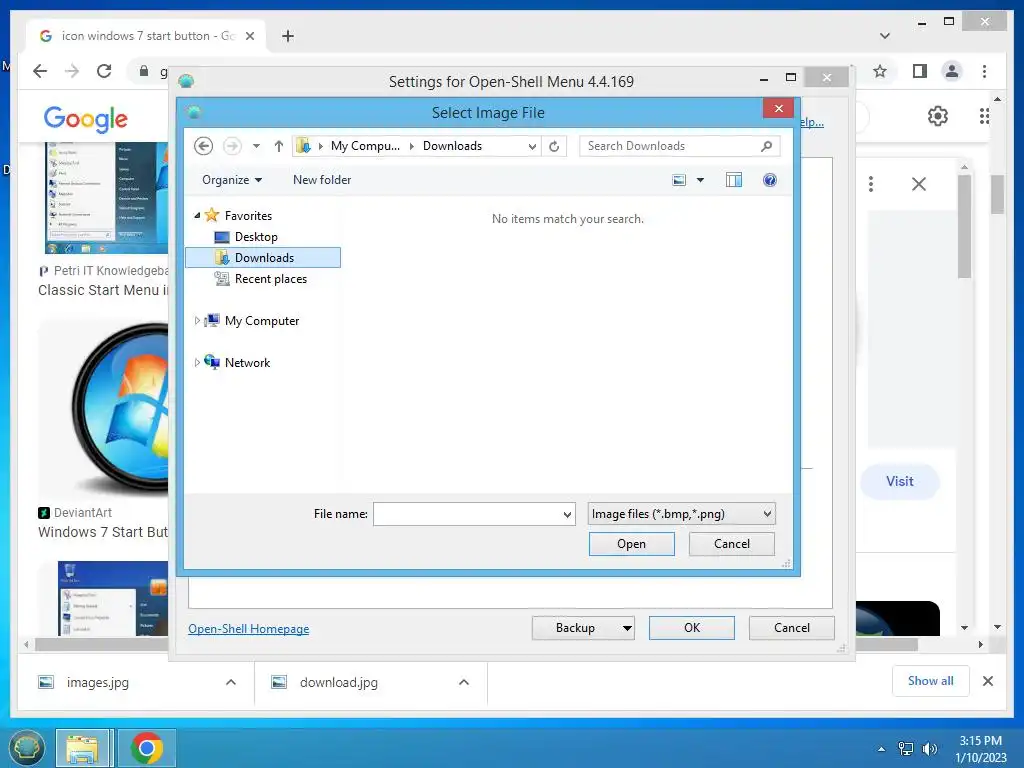Viewport: 1024px width, 768px height.
Task: Open the Organize menu
Action: click(232, 180)
